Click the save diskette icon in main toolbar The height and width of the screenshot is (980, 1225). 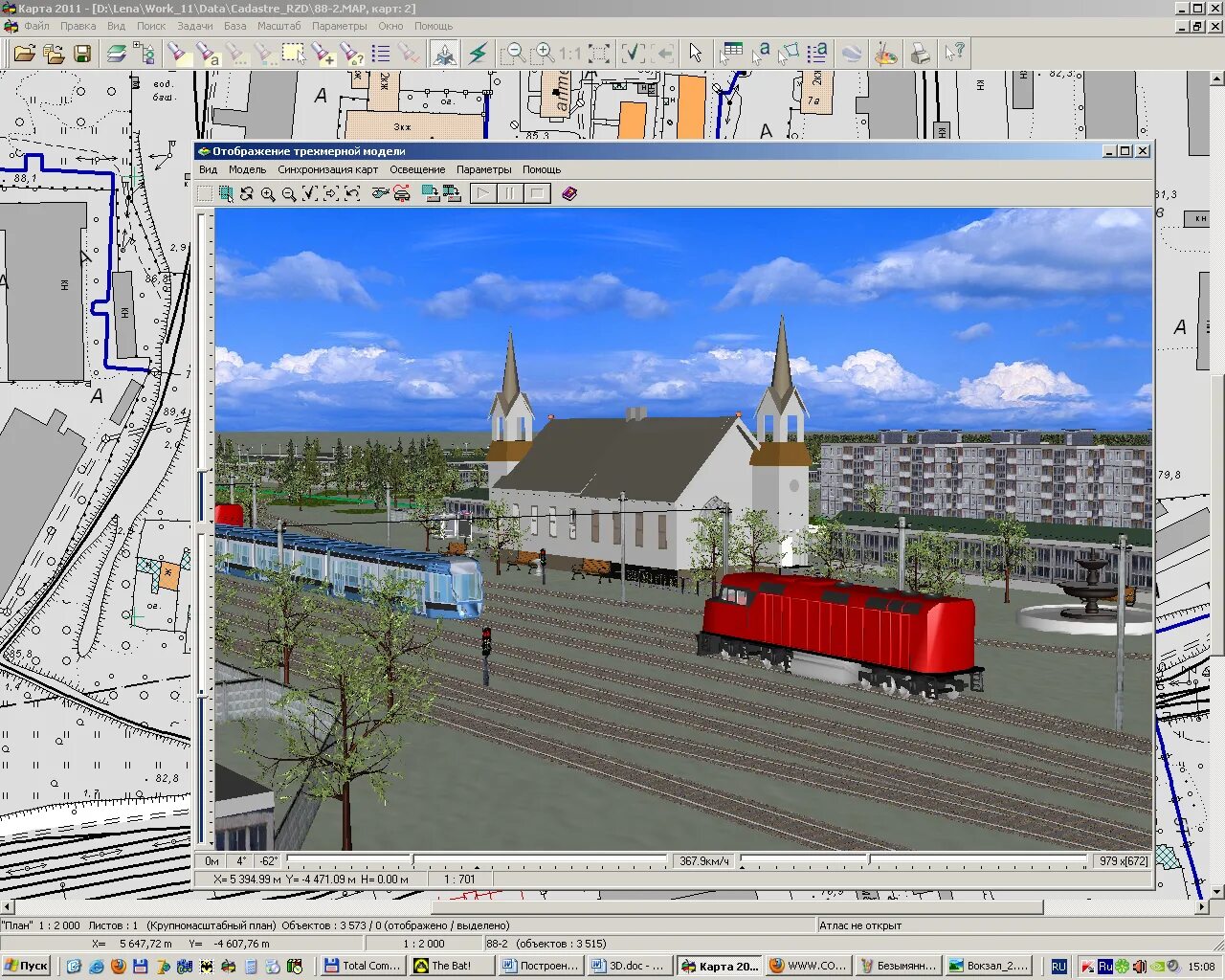pos(82,54)
